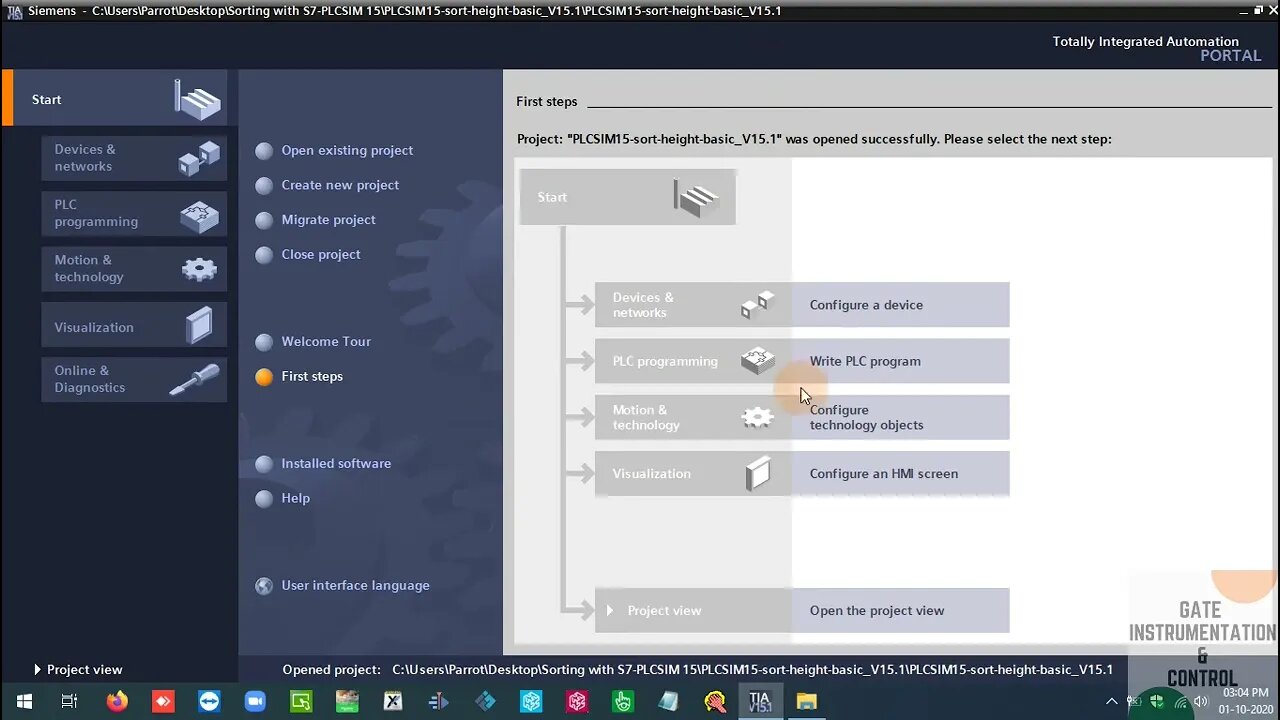Open Motion & technology portal in left sidebar
This screenshot has width=1280, height=720.
click(134, 269)
